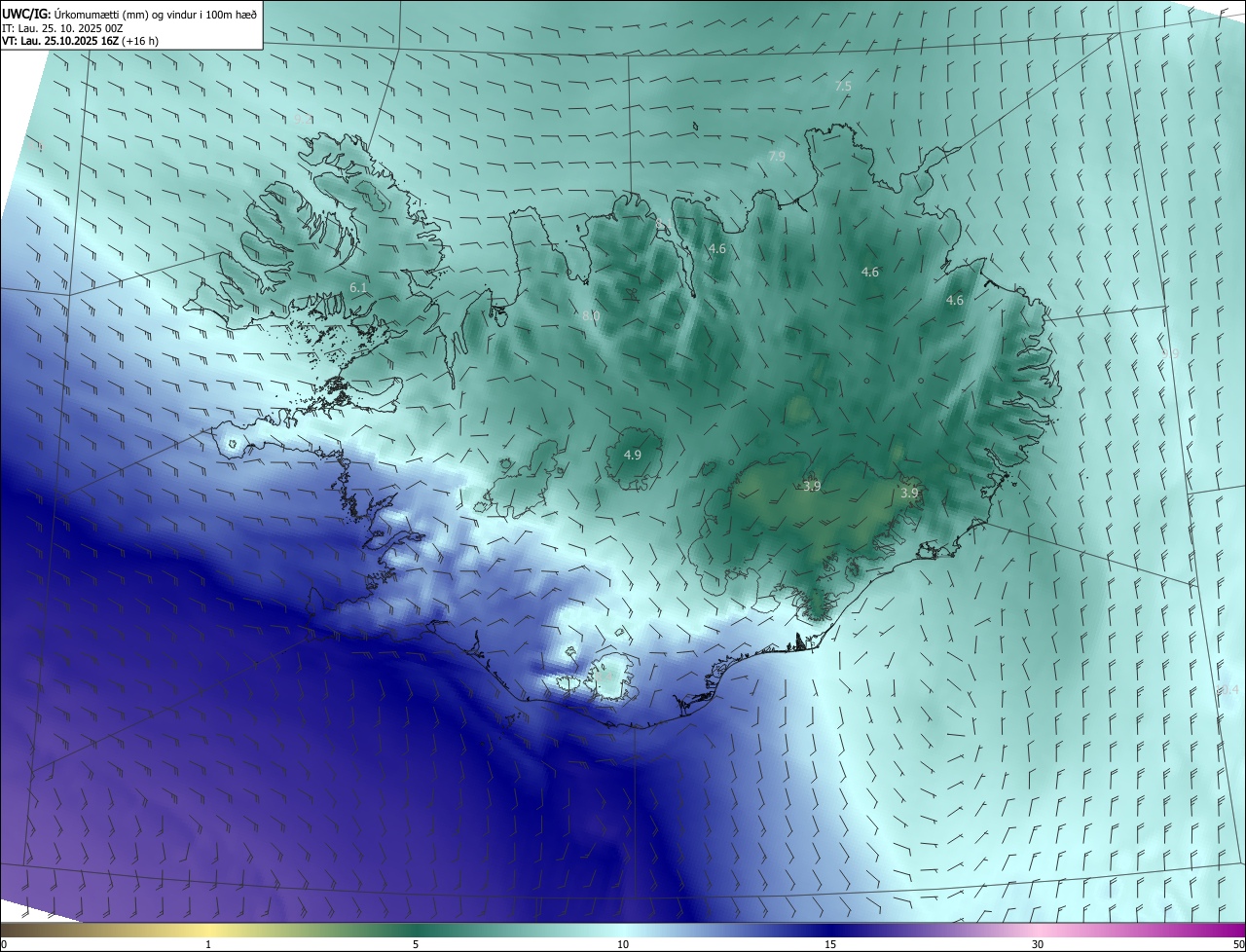Click the 7.9 value label on the map
The width and height of the screenshot is (1246, 952).
[x=777, y=156]
